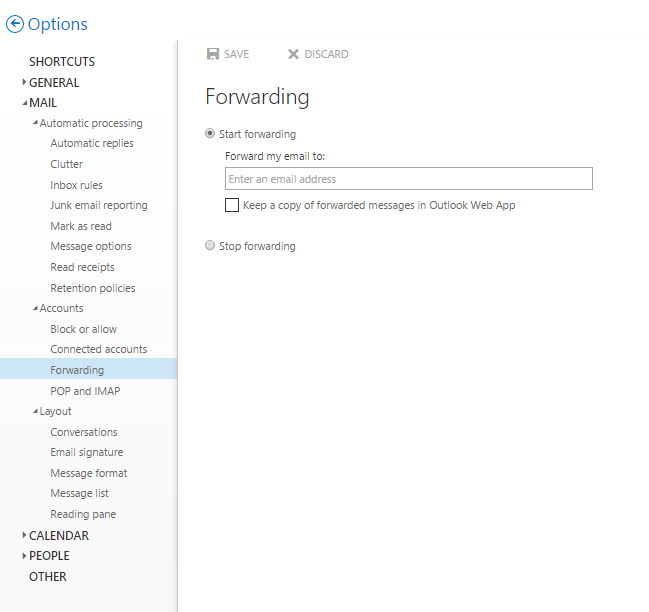Collapse the Layout group
649x612 pixels.
(35, 411)
